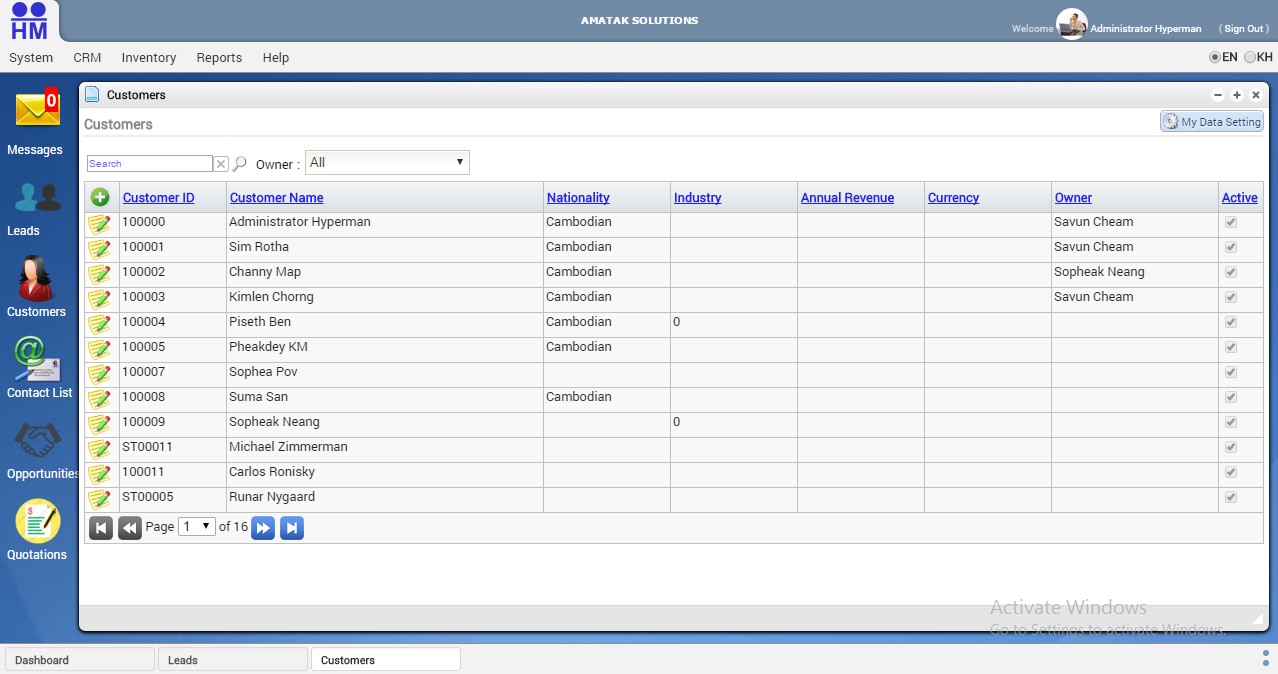This screenshot has height=674, width=1278.
Task: Click the vertical dots at bottom right
Action: tap(1266, 657)
